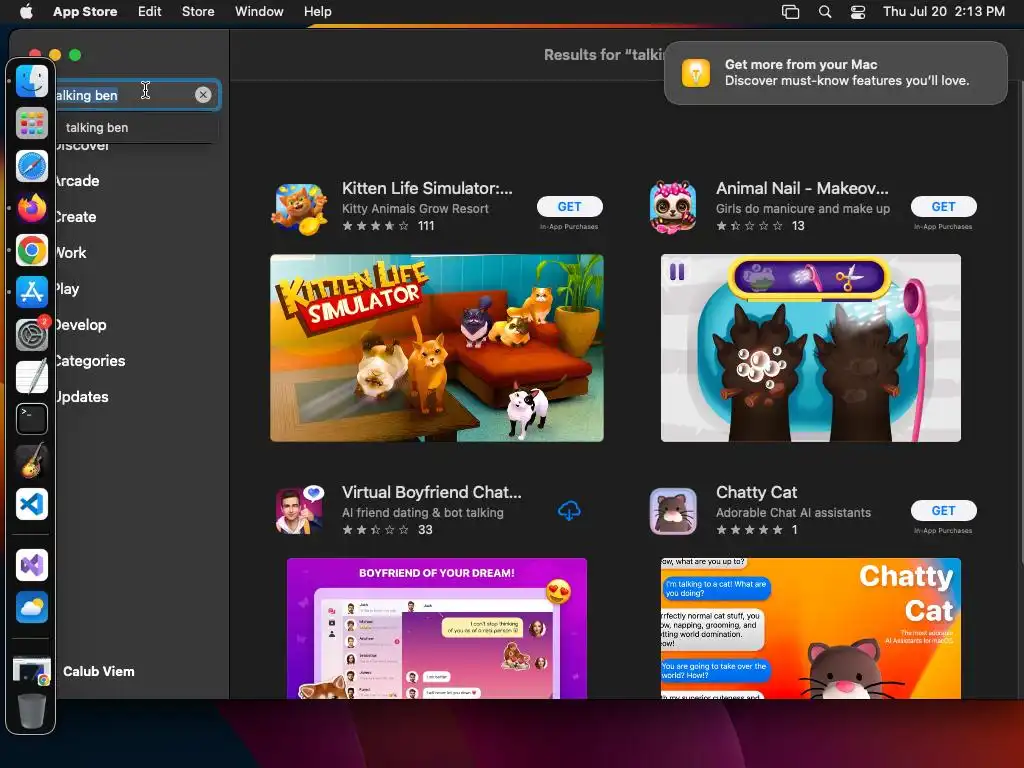Open minimized window preview in dock
Image resolution: width=1024 pixels, height=768 pixels.
point(31,671)
